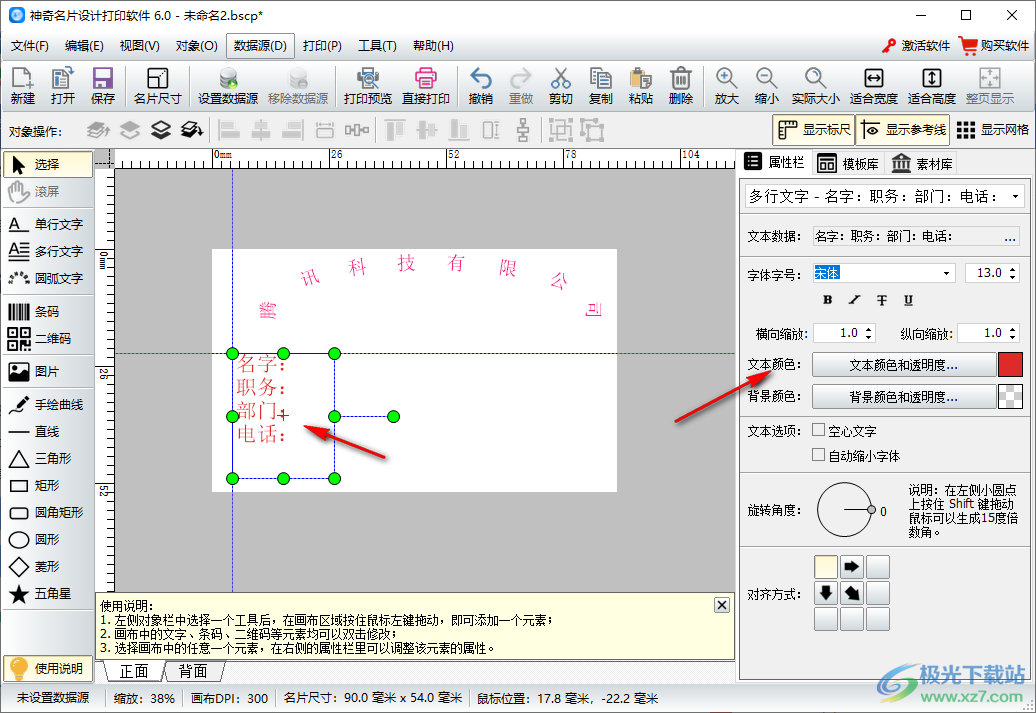Click 直接打印 printer icon

click(x=426, y=86)
